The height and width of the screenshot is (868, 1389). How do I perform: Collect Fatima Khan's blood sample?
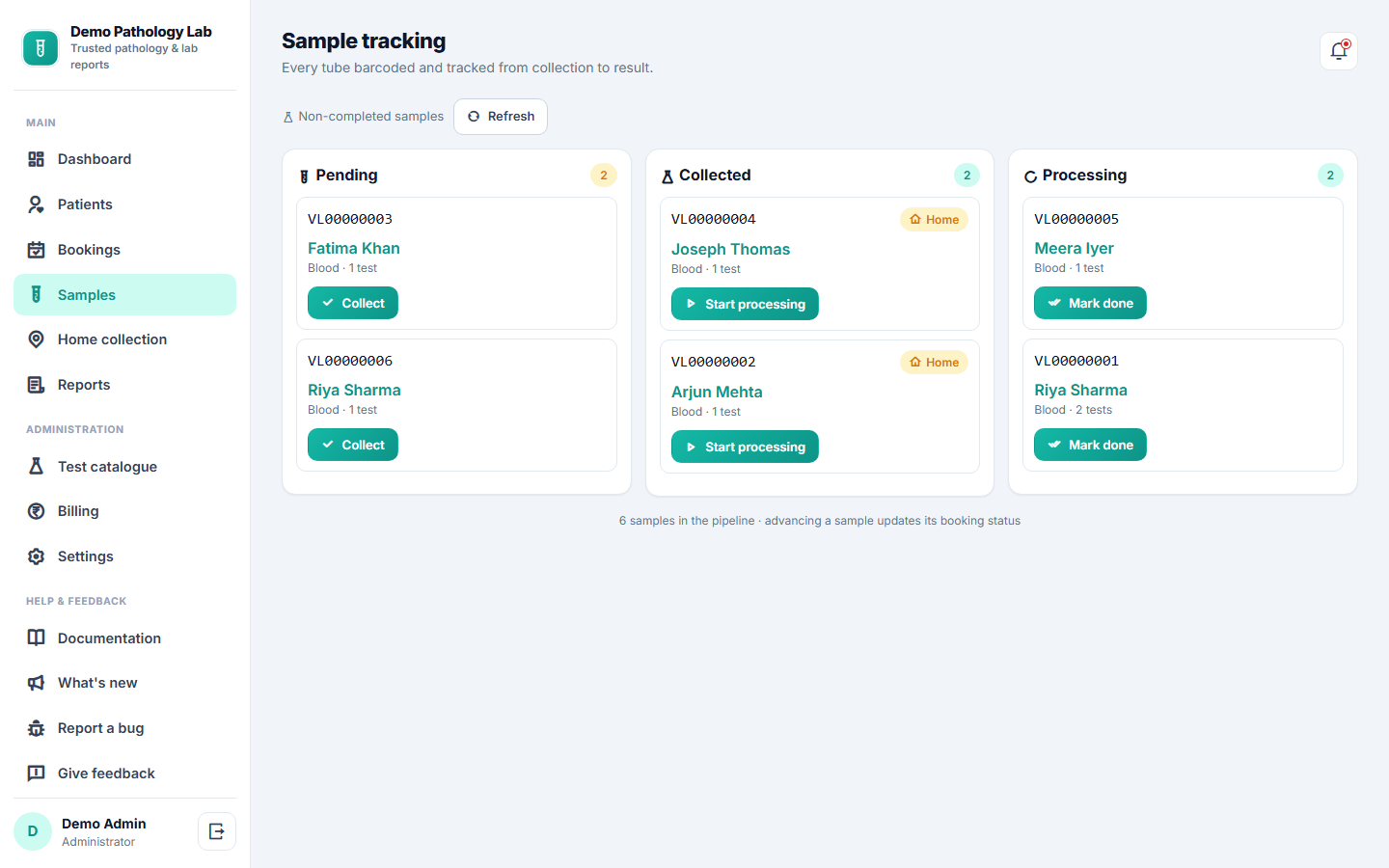[353, 303]
